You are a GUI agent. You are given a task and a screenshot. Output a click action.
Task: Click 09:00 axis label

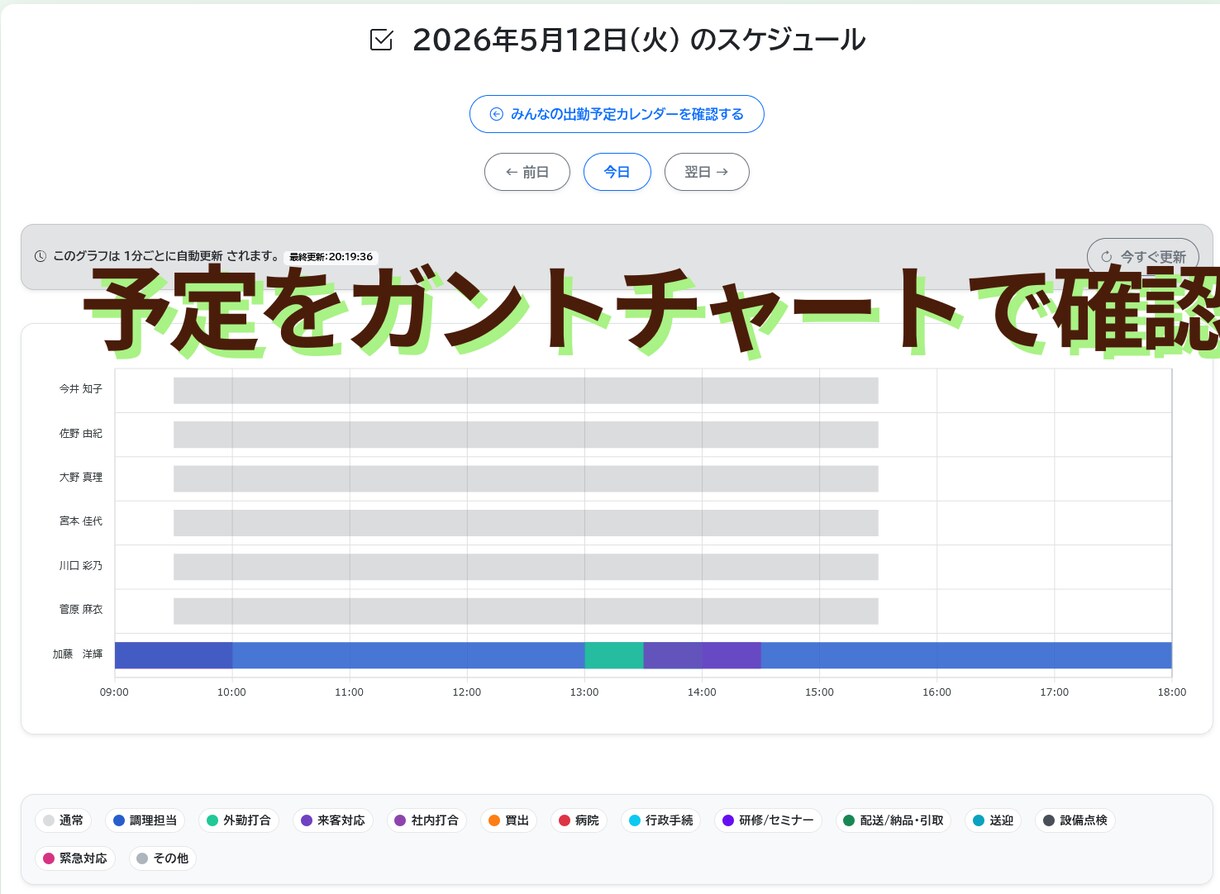[114, 692]
